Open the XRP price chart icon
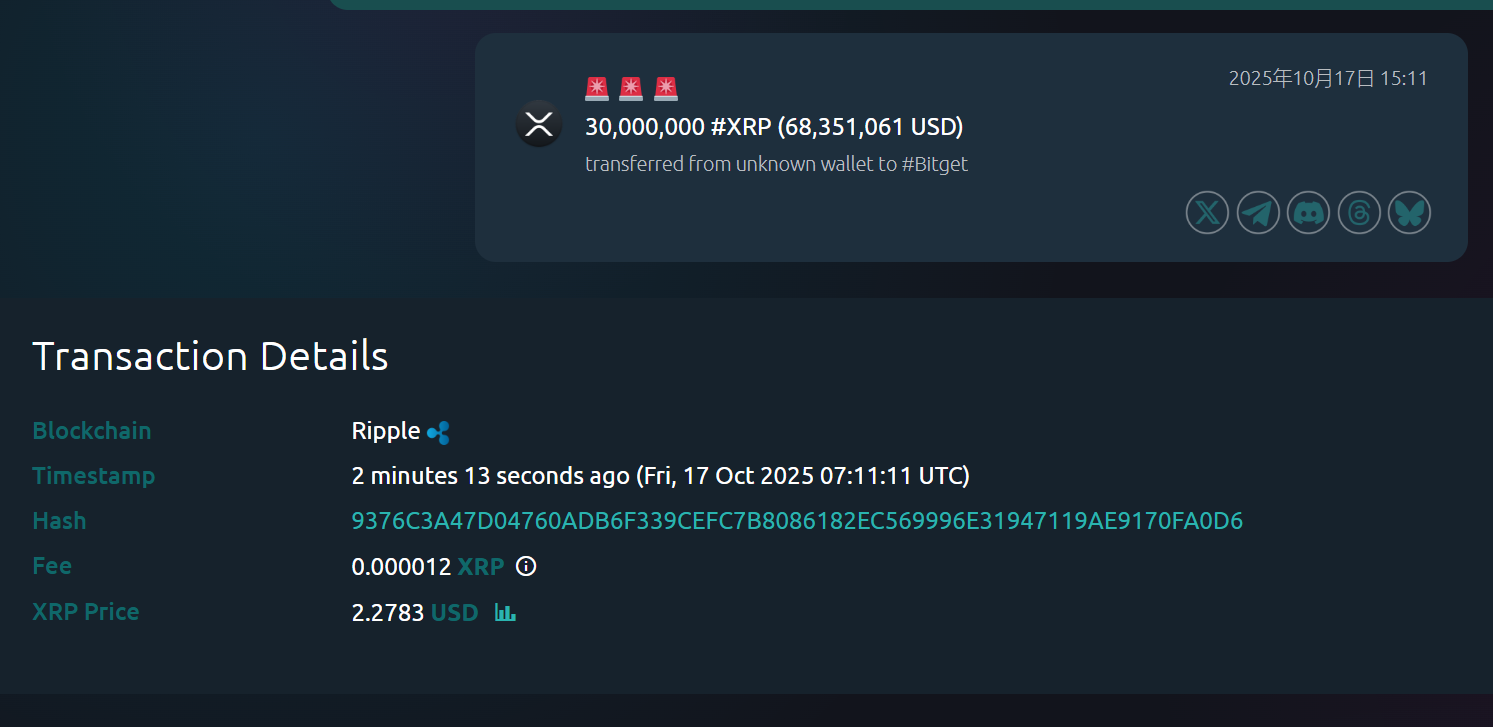The image size is (1493, 727). point(505,612)
